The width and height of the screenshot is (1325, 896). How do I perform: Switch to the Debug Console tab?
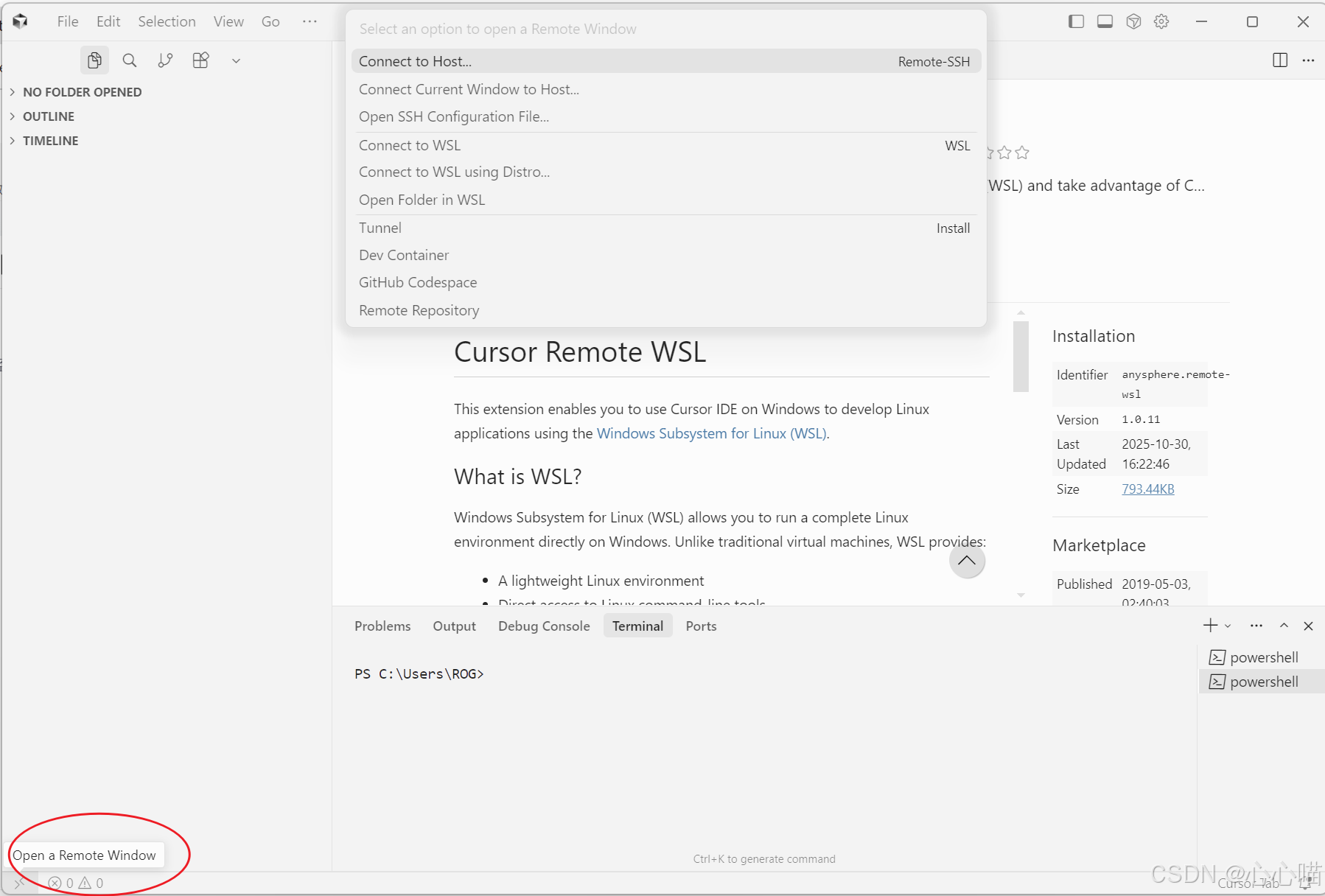tap(544, 626)
